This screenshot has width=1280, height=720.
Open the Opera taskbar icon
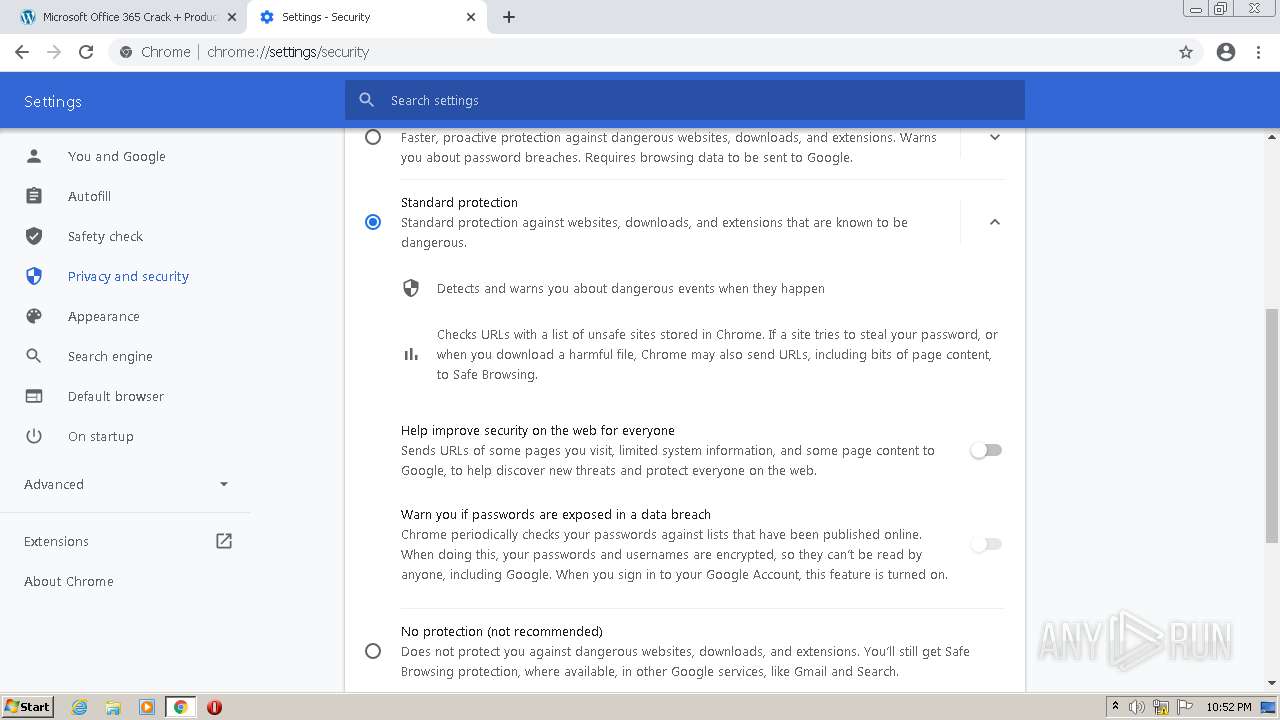(214, 707)
